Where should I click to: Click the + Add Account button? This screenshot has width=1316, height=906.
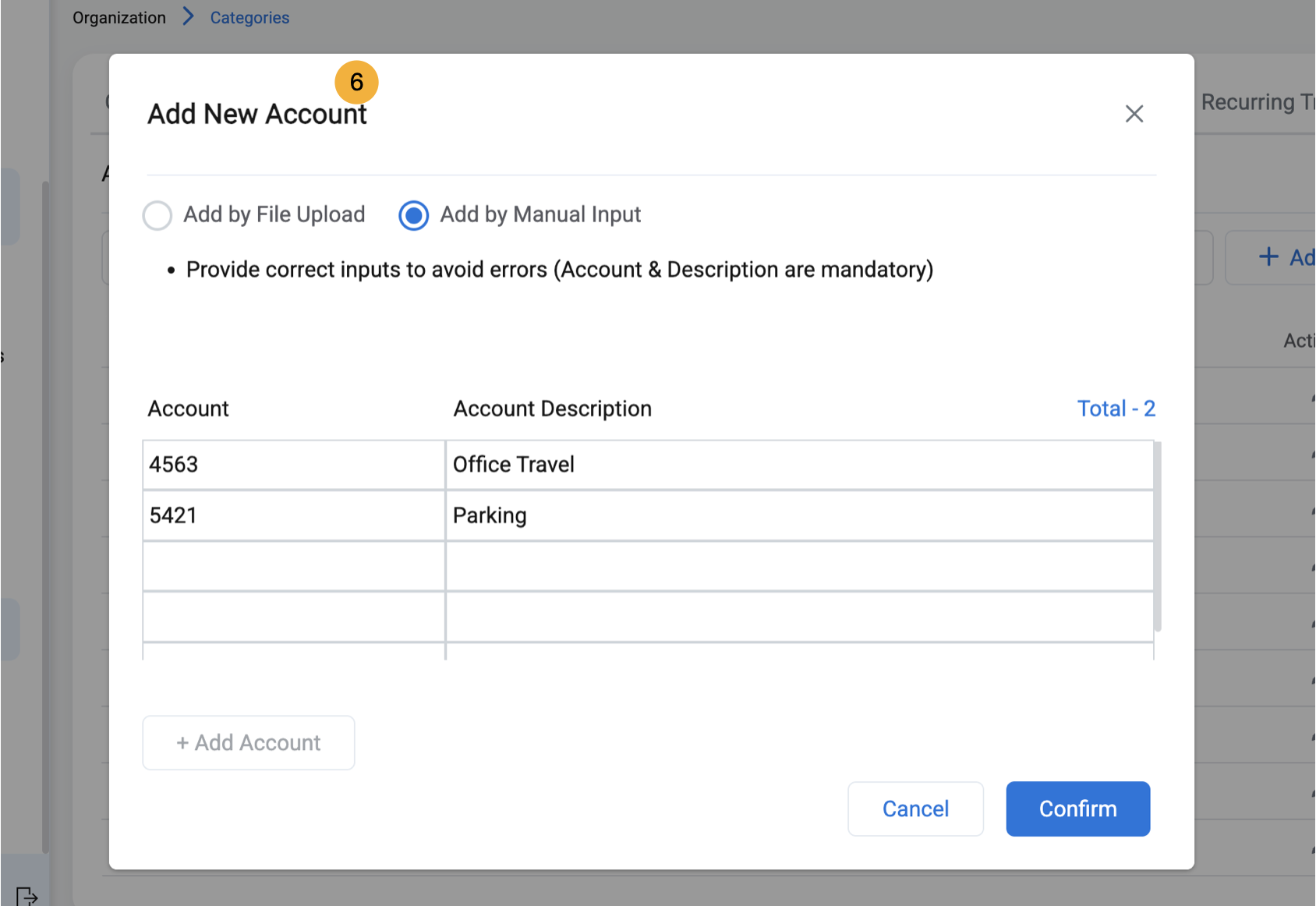248,742
